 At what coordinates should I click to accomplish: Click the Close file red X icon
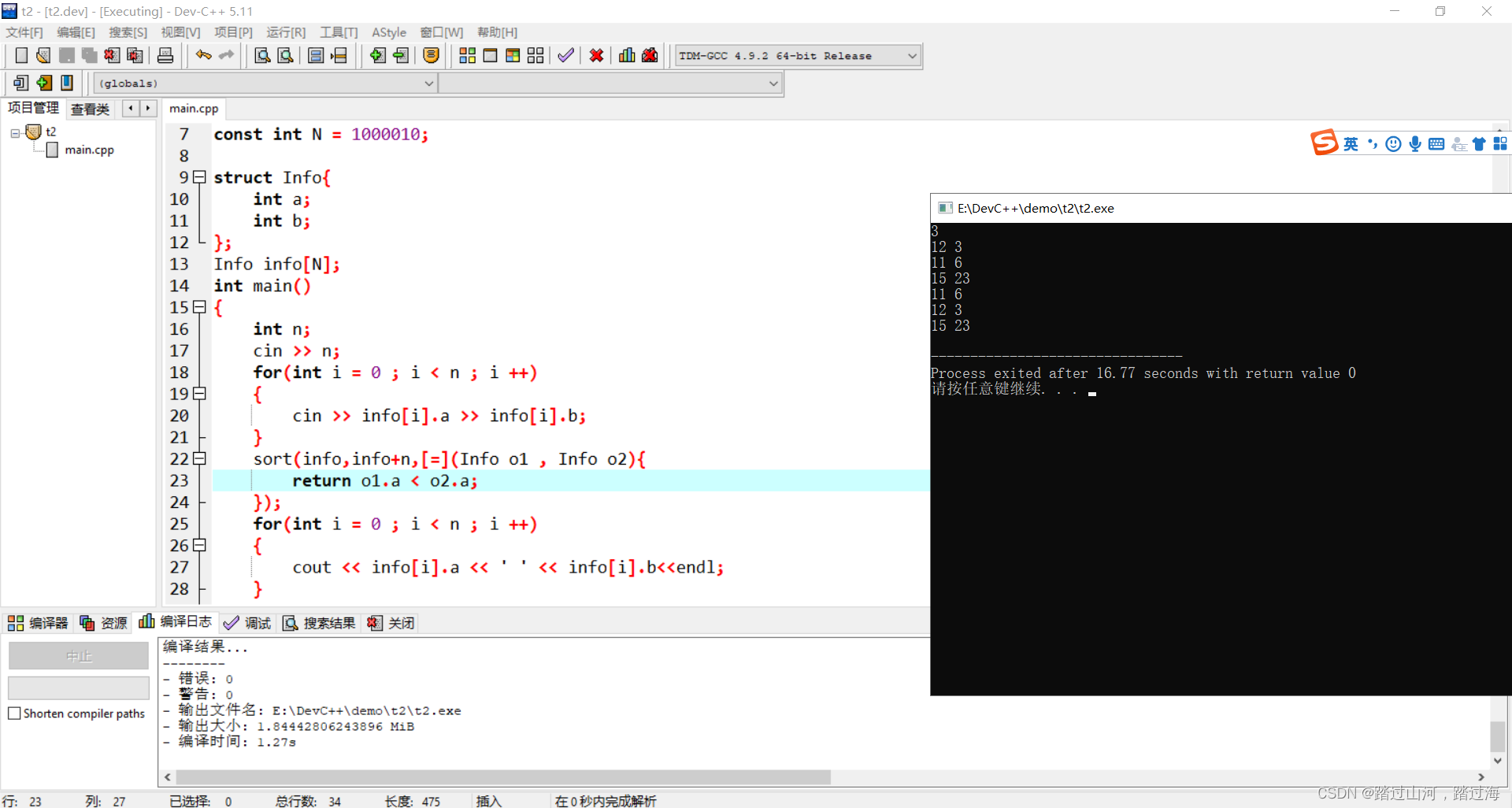(113, 55)
